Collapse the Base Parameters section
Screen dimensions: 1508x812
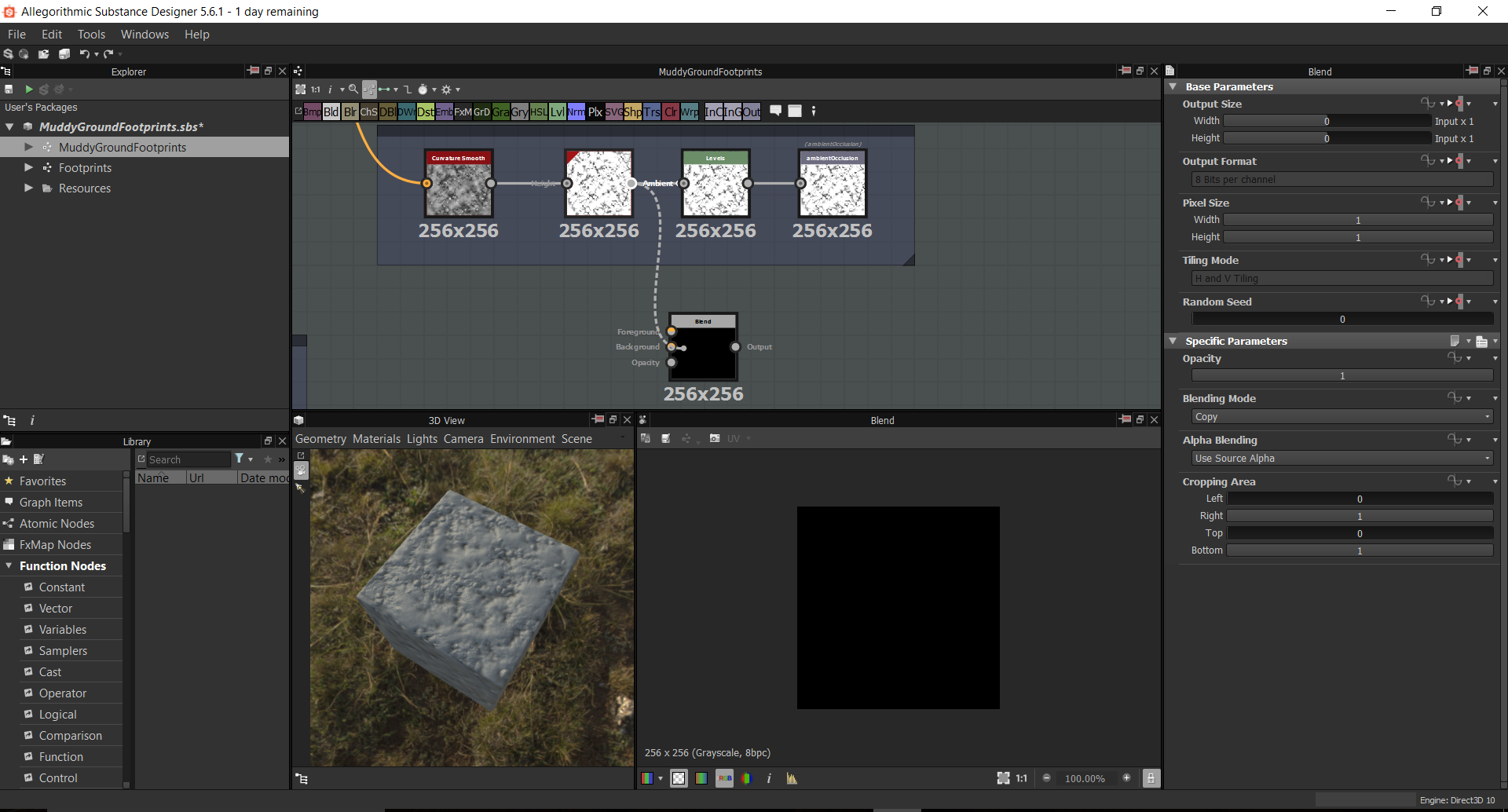(x=1173, y=86)
